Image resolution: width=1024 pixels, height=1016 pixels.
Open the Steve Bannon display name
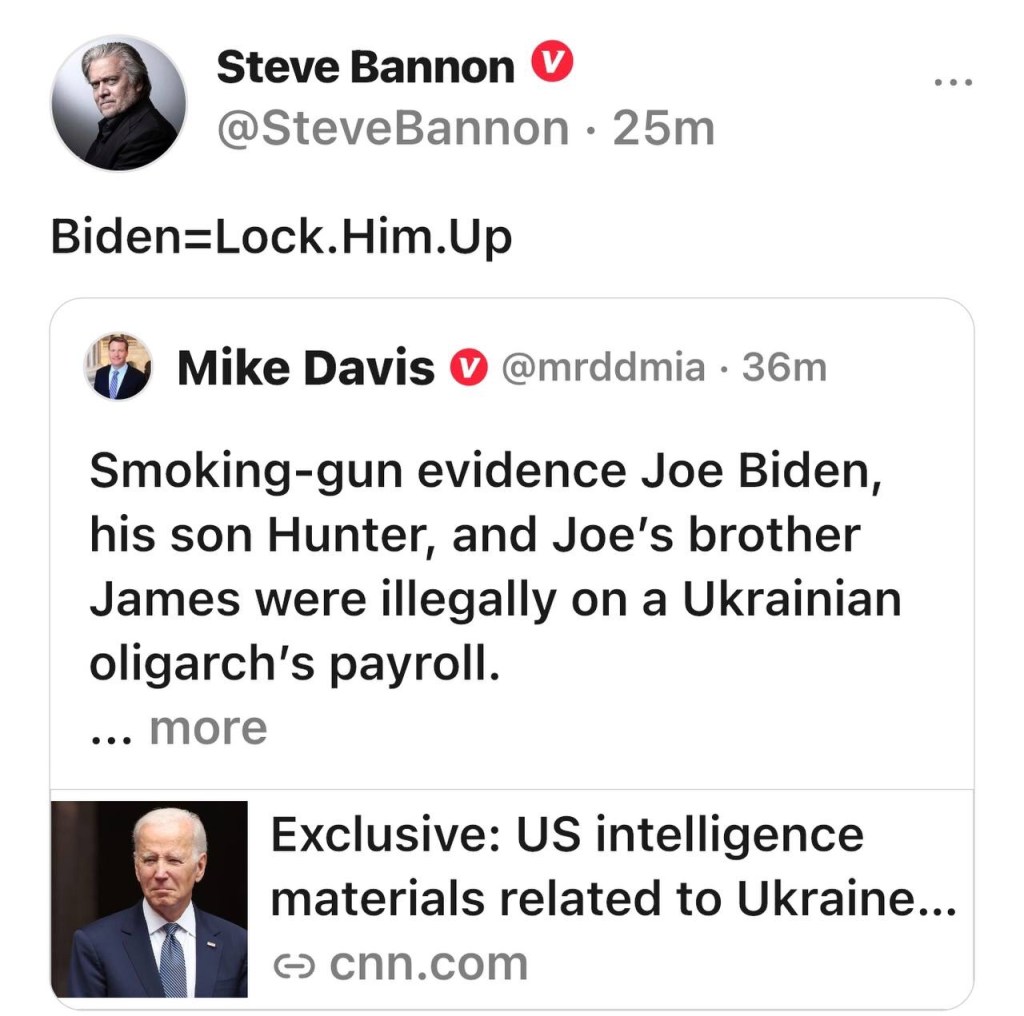[365, 68]
